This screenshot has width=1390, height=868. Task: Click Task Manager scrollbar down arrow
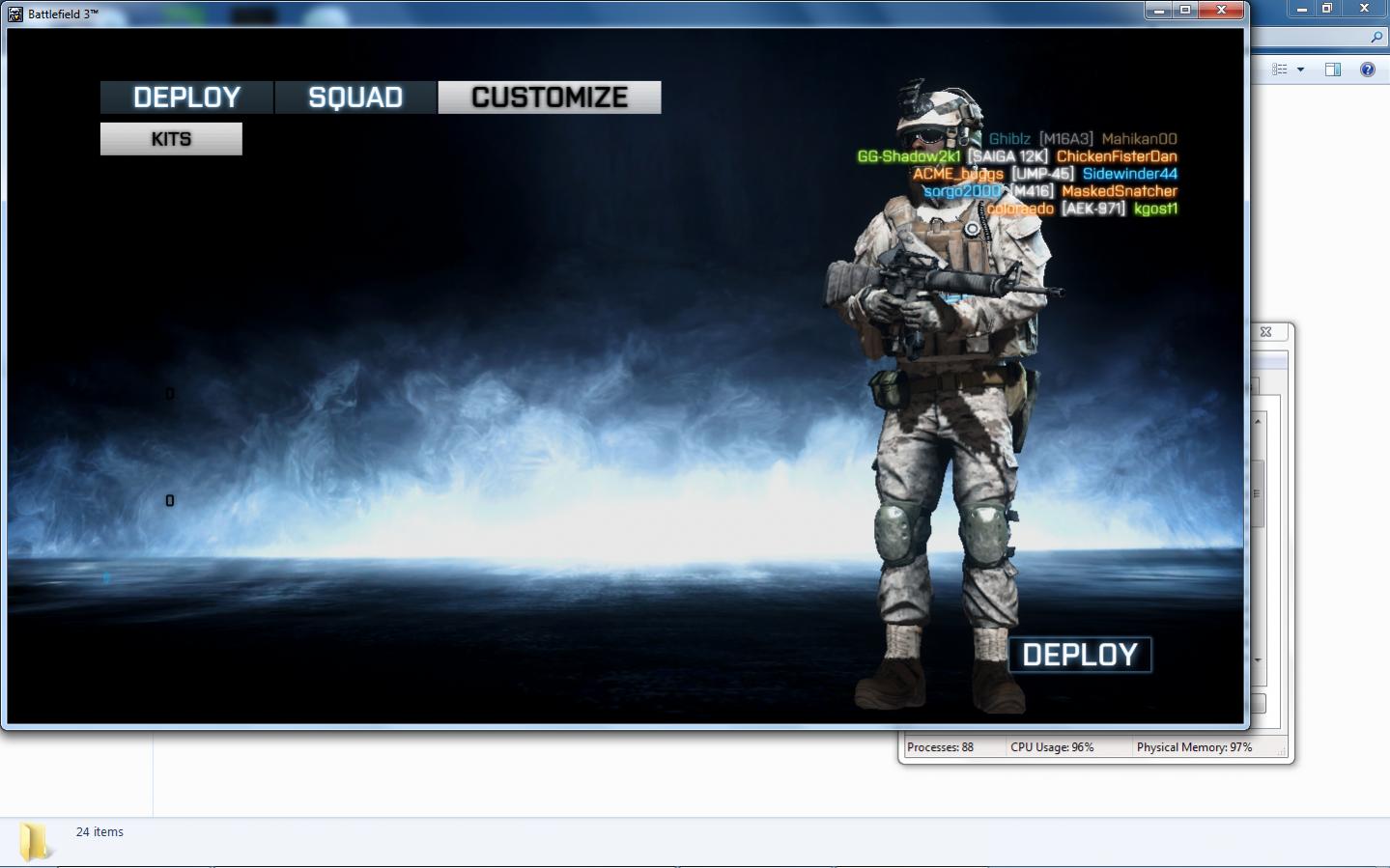pyautogui.click(x=1258, y=659)
